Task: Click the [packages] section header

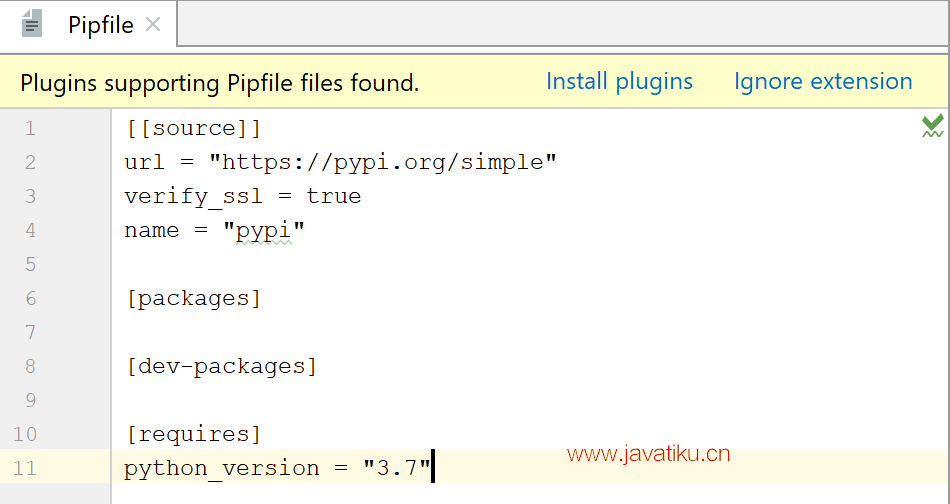Action: tap(193, 298)
